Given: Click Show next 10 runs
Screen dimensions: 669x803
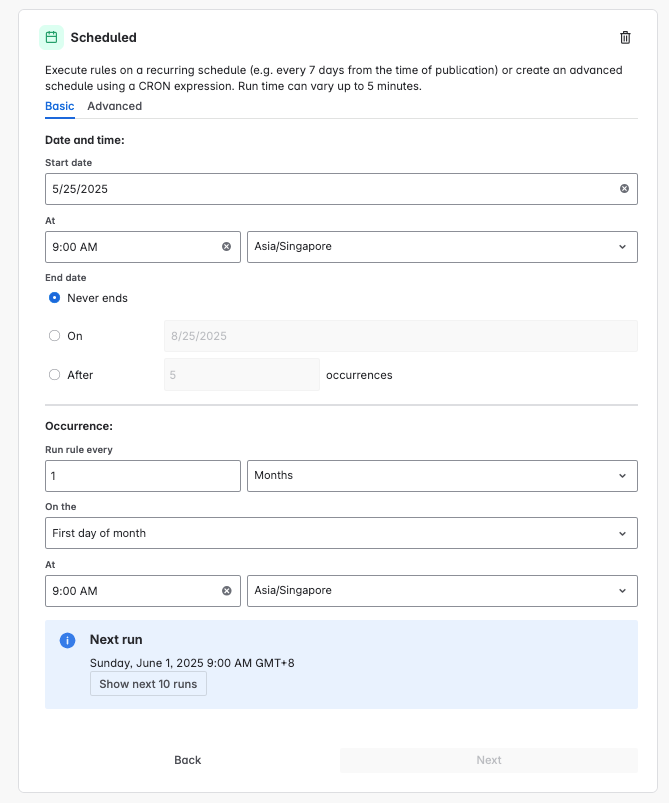Looking at the screenshot, I should [148, 684].
